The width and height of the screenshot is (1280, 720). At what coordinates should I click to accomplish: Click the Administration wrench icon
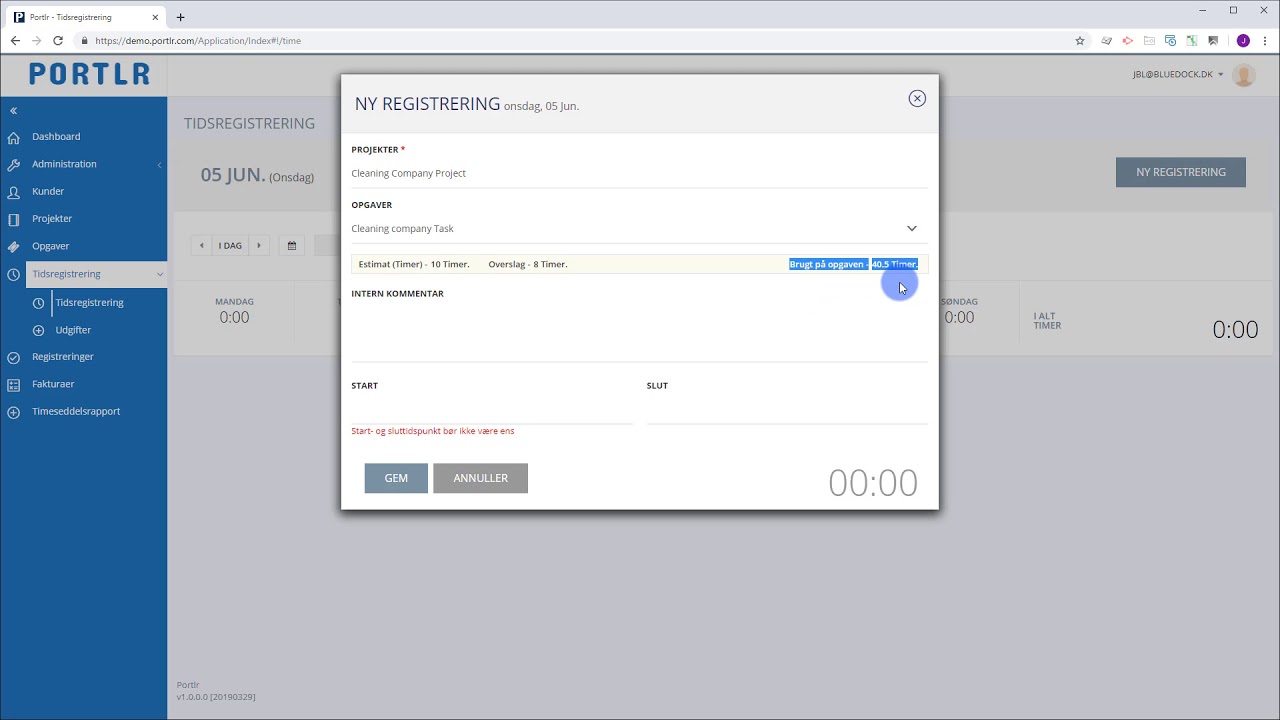(x=13, y=164)
